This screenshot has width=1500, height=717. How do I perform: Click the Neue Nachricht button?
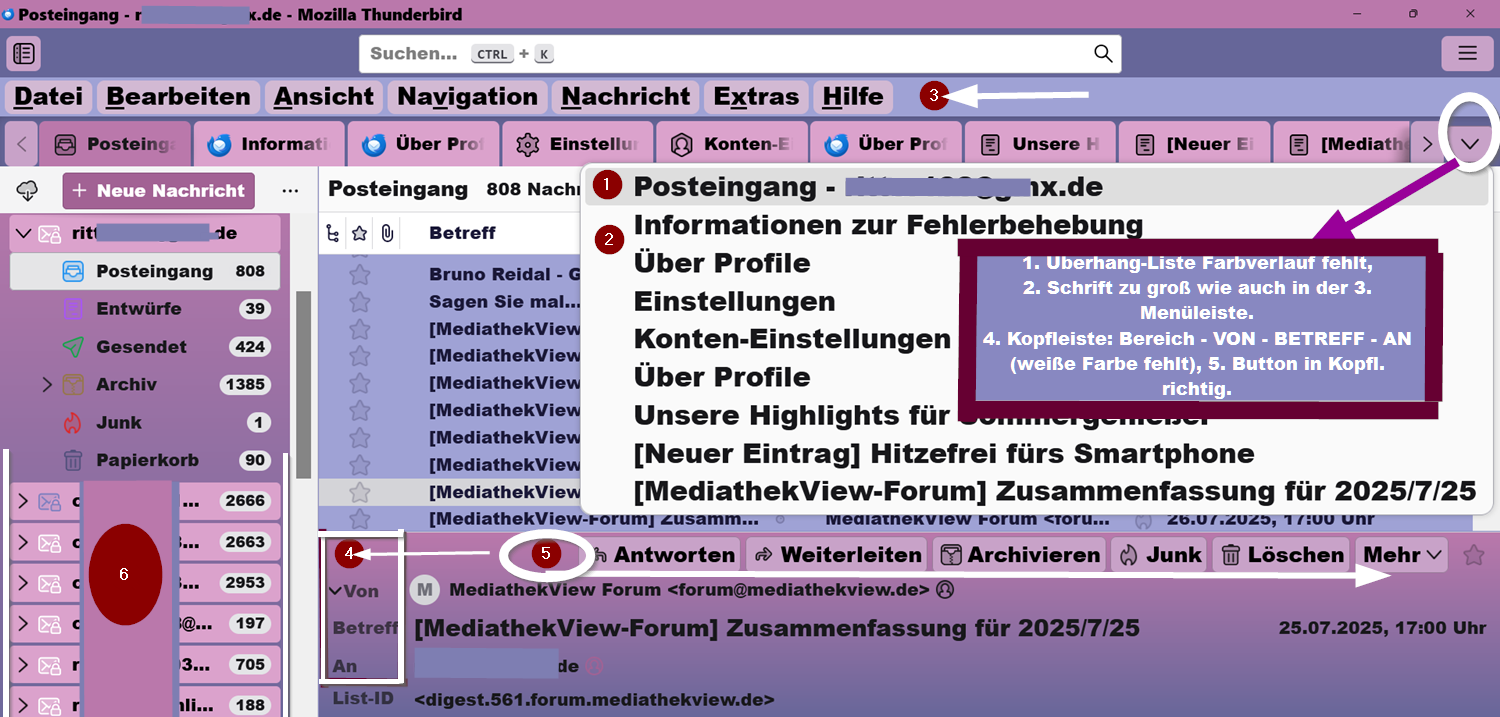coord(159,190)
